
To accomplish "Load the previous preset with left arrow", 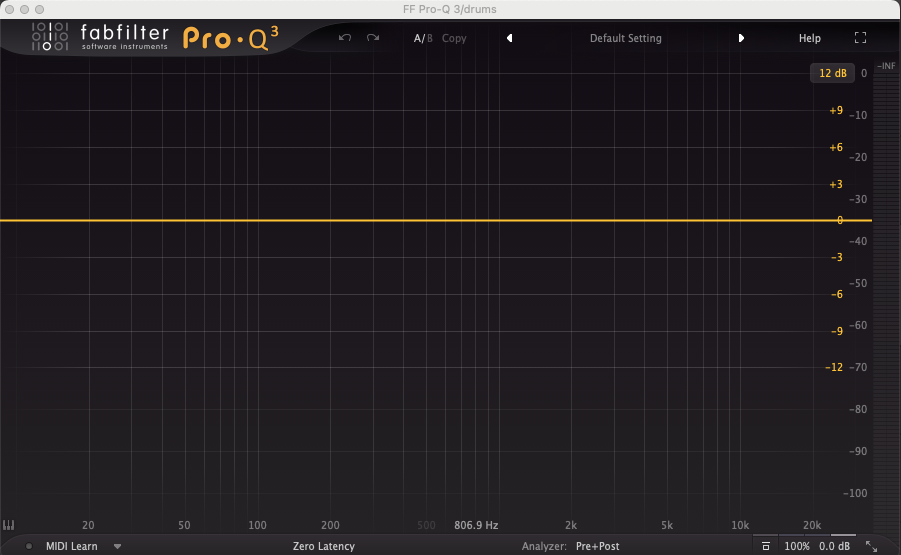I will (x=509, y=38).
